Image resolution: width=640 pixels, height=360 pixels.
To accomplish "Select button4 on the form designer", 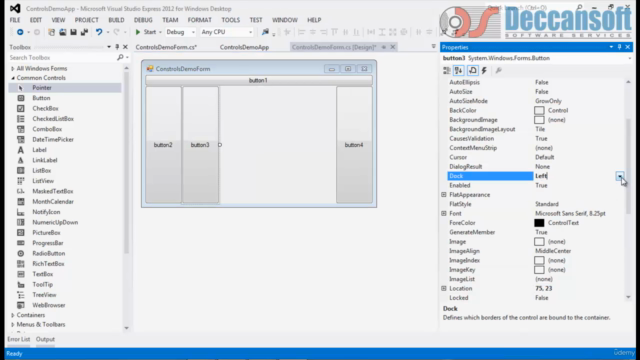I will pos(354,144).
